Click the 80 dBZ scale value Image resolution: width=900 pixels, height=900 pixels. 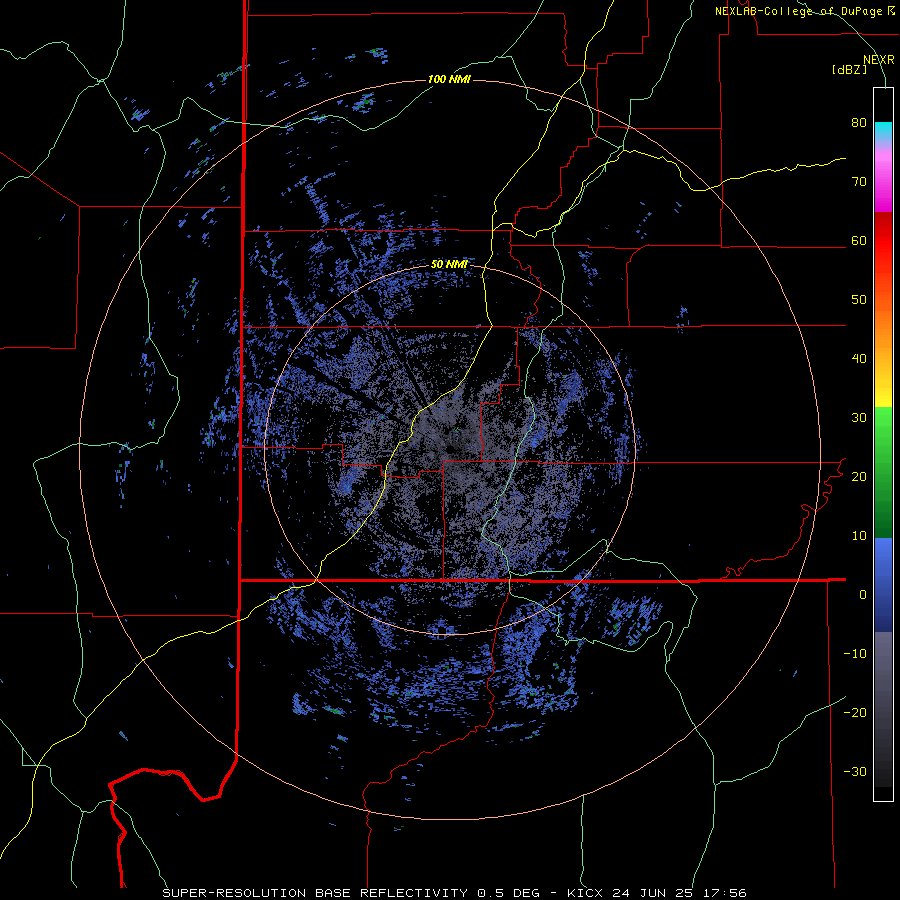click(x=859, y=122)
